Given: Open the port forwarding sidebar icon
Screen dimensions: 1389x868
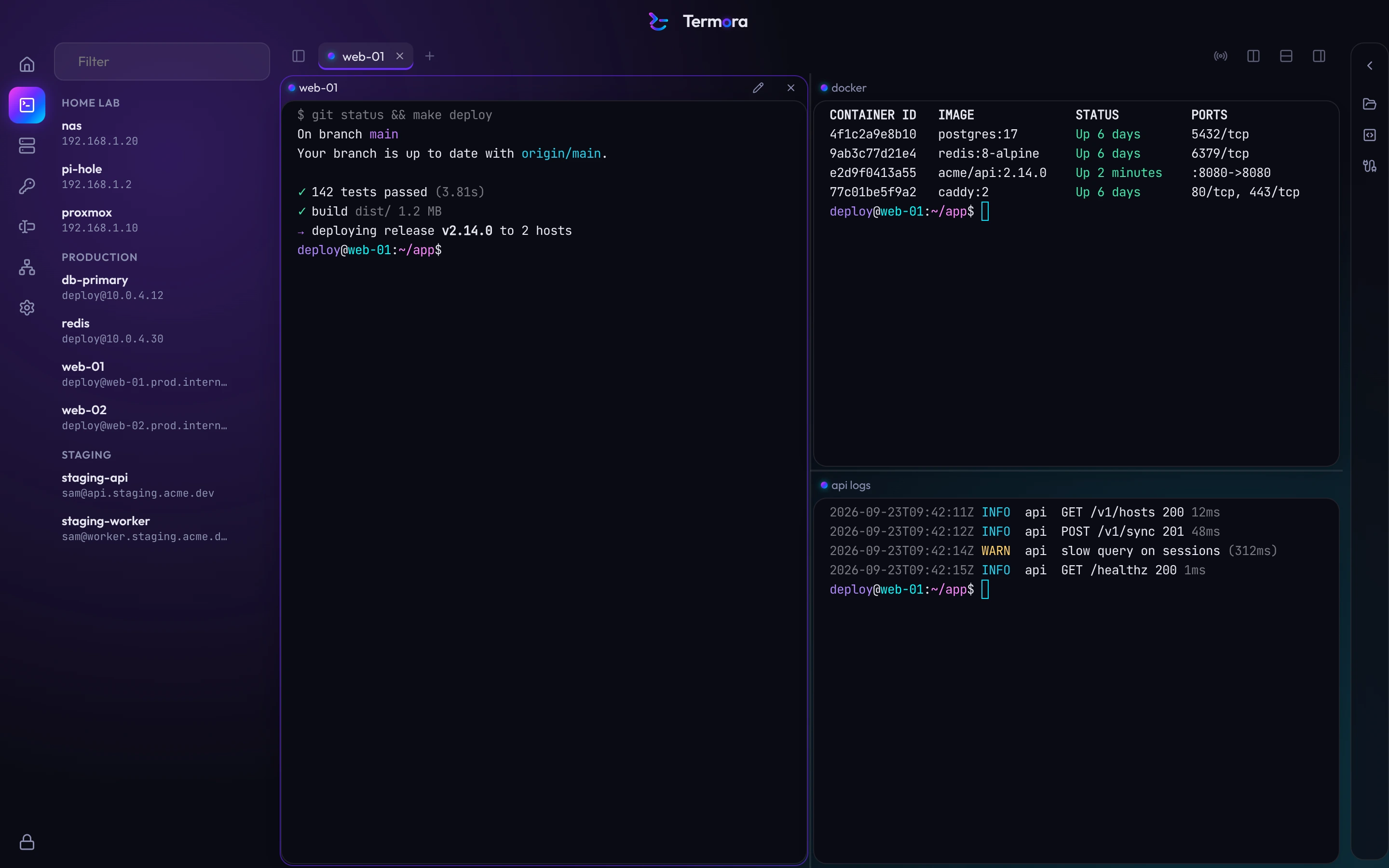Looking at the screenshot, I should (27, 227).
